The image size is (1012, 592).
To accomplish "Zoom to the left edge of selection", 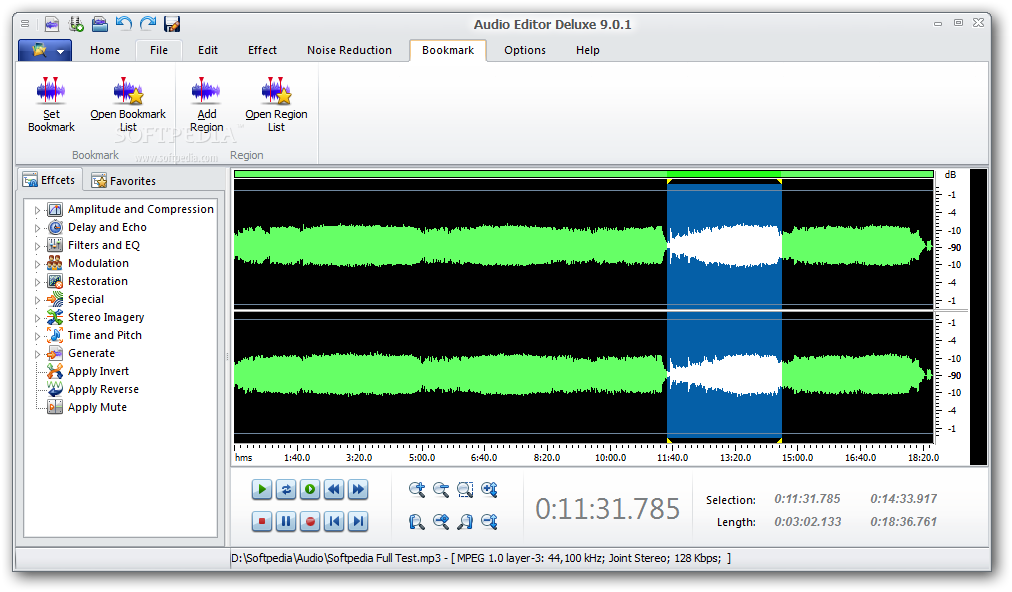I will click(x=417, y=521).
